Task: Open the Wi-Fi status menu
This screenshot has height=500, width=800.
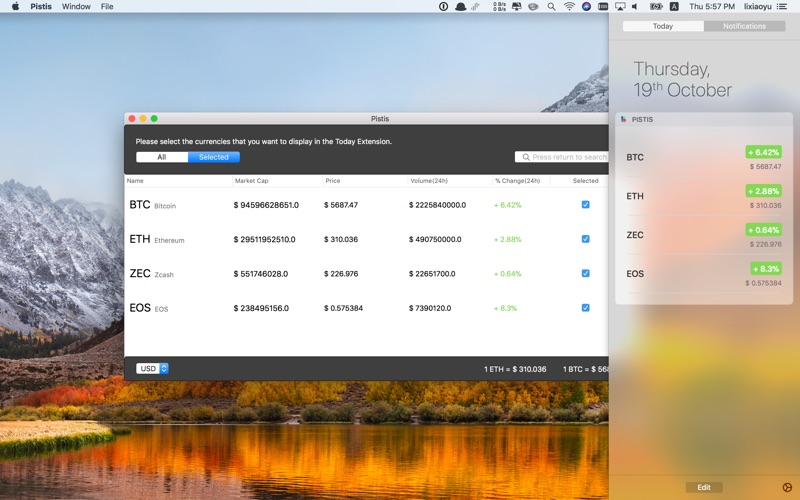Action: pyautogui.click(x=569, y=7)
